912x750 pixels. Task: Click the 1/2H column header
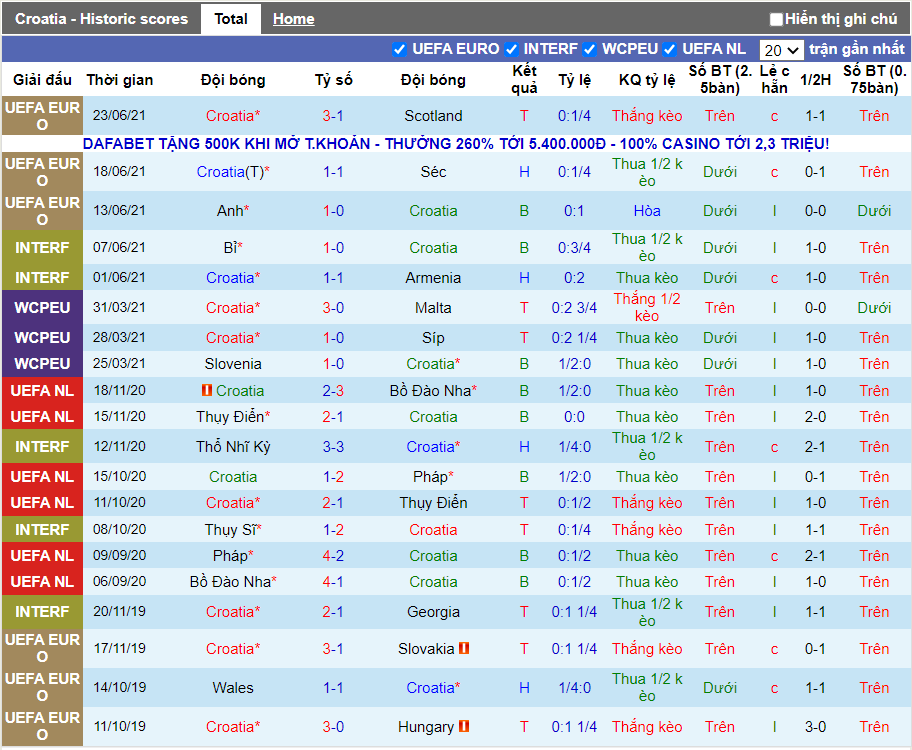pyautogui.click(x=815, y=80)
